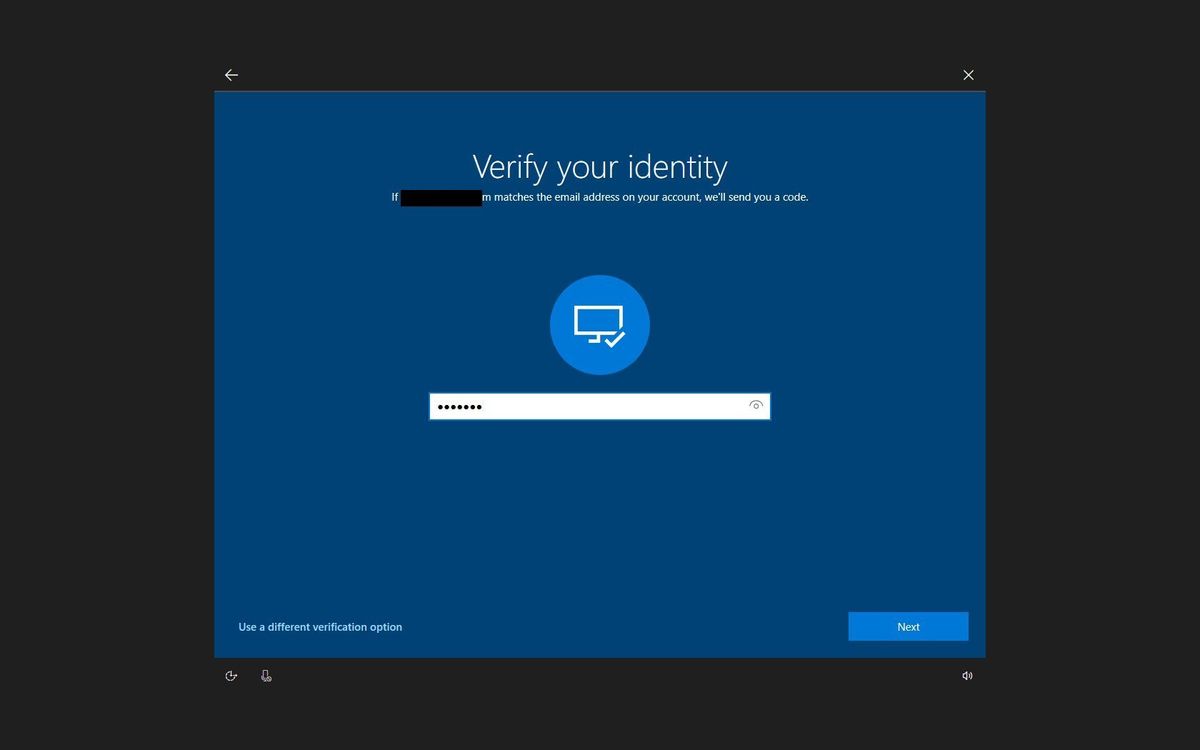Image resolution: width=1200 pixels, height=750 pixels.
Task: Select the Verify your identity heading area
Action: (599, 166)
